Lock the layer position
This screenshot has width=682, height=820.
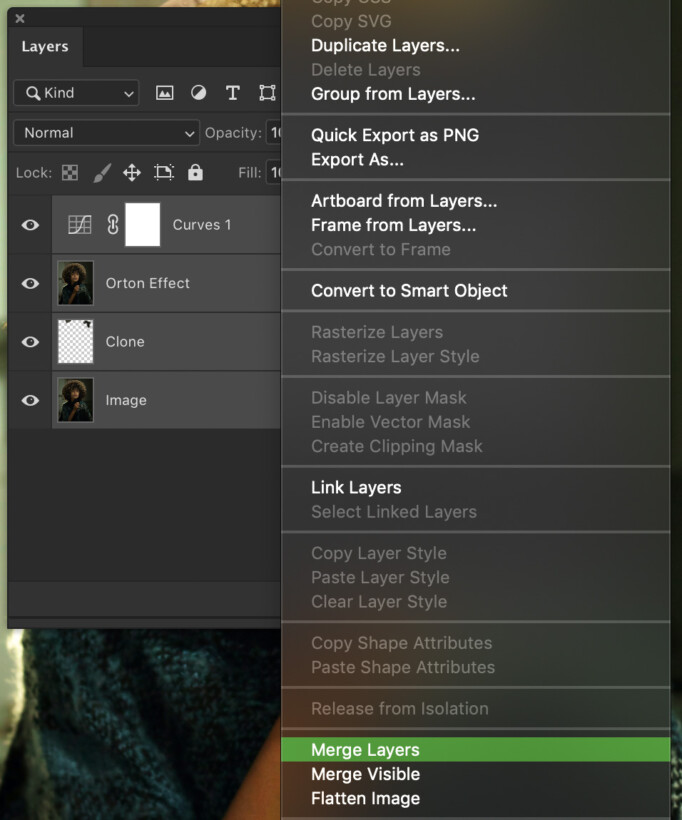[x=131, y=172]
